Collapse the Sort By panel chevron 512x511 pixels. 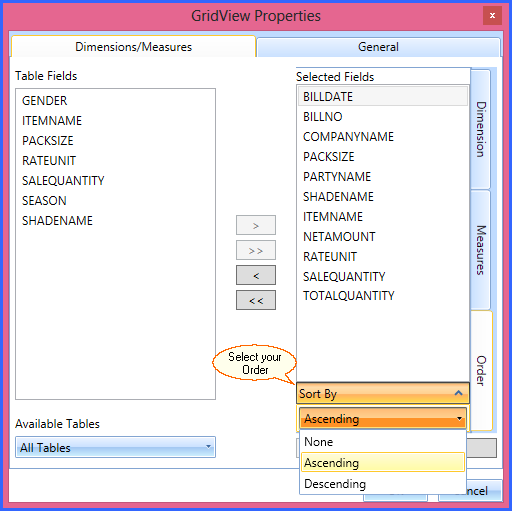458,393
